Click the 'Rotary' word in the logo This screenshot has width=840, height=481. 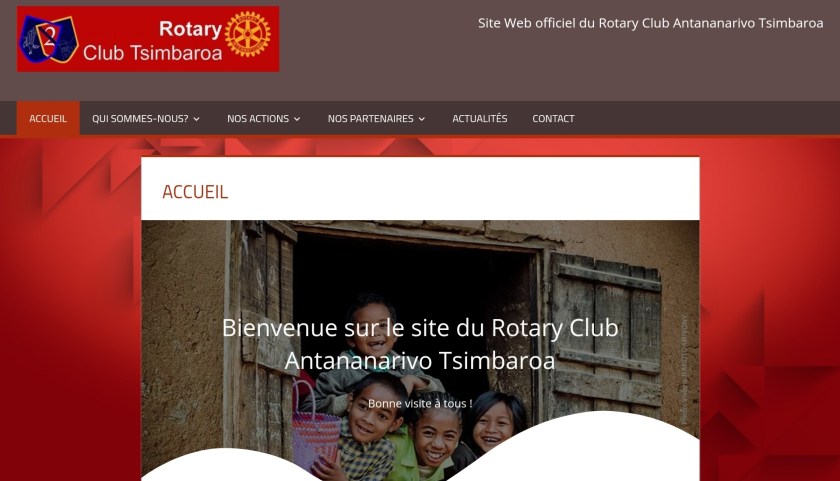click(x=190, y=29)
